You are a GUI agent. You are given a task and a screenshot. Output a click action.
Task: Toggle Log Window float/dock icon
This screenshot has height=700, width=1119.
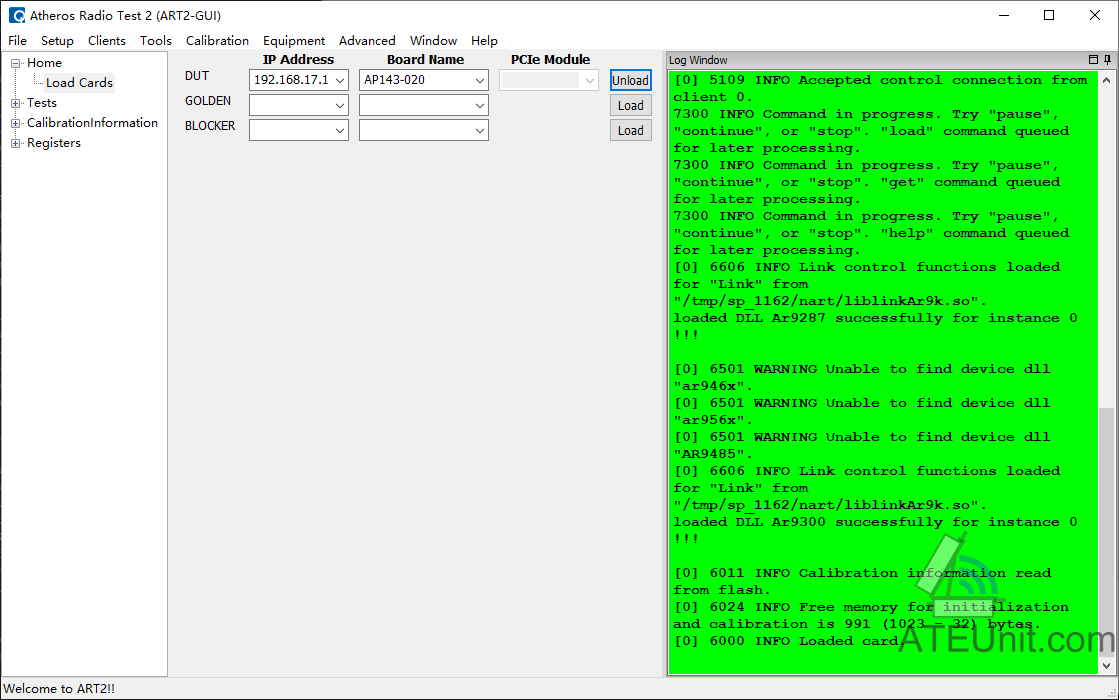[1093, 60]
